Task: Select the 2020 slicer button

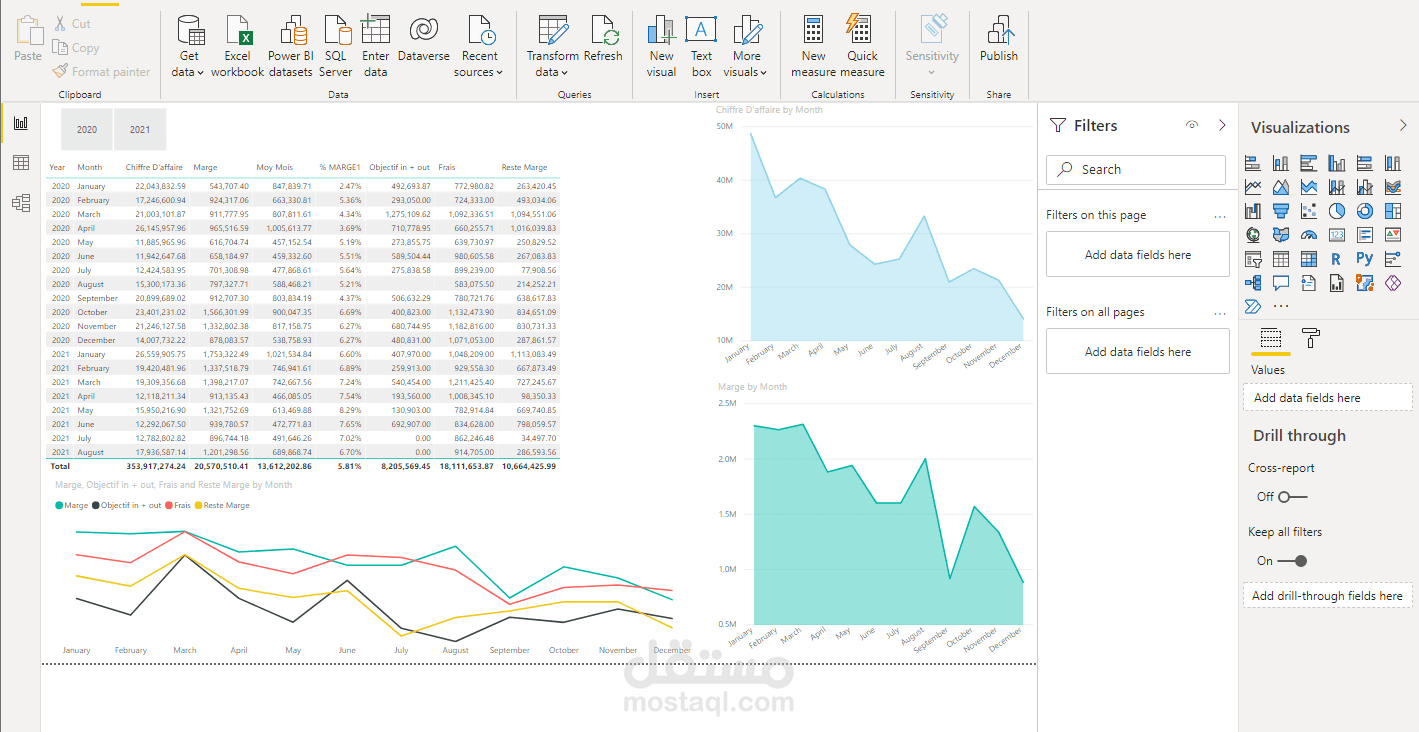Action: pyautogui.click(x=87, y=129)
